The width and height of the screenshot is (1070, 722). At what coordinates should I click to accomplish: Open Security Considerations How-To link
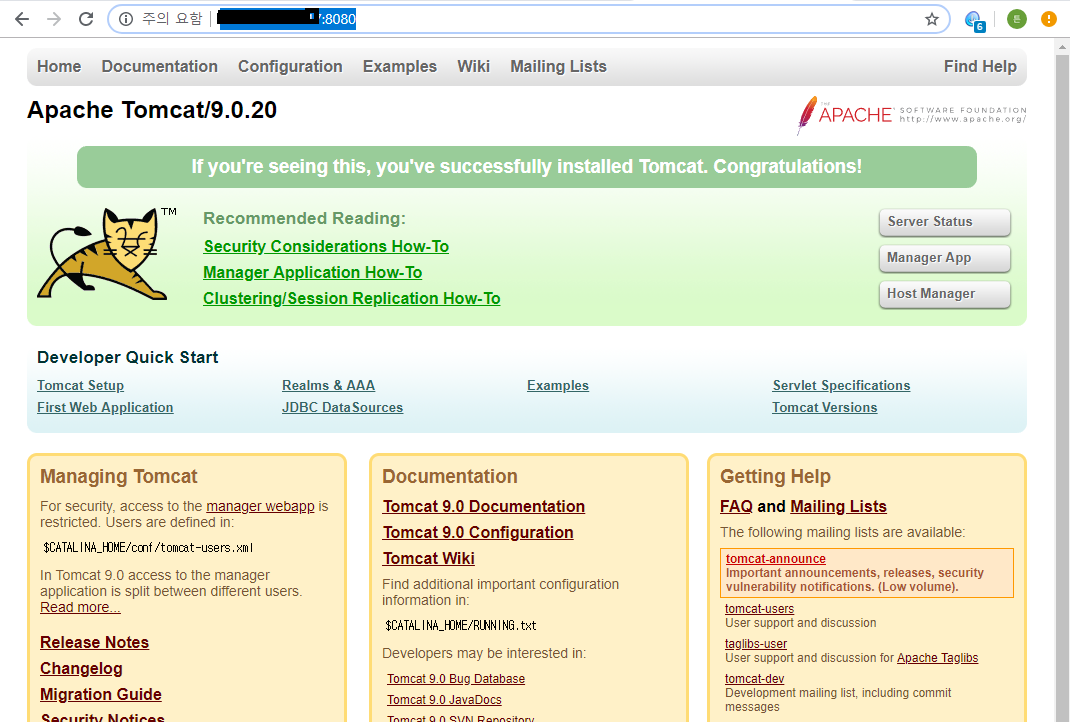(326, 246)
